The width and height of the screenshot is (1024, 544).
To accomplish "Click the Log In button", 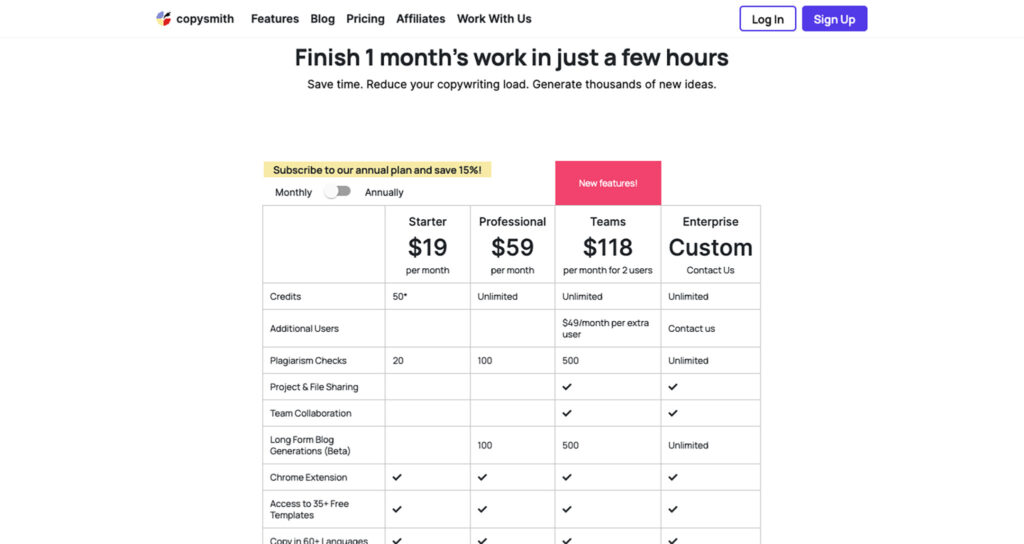I will click(x=768, y=19).
